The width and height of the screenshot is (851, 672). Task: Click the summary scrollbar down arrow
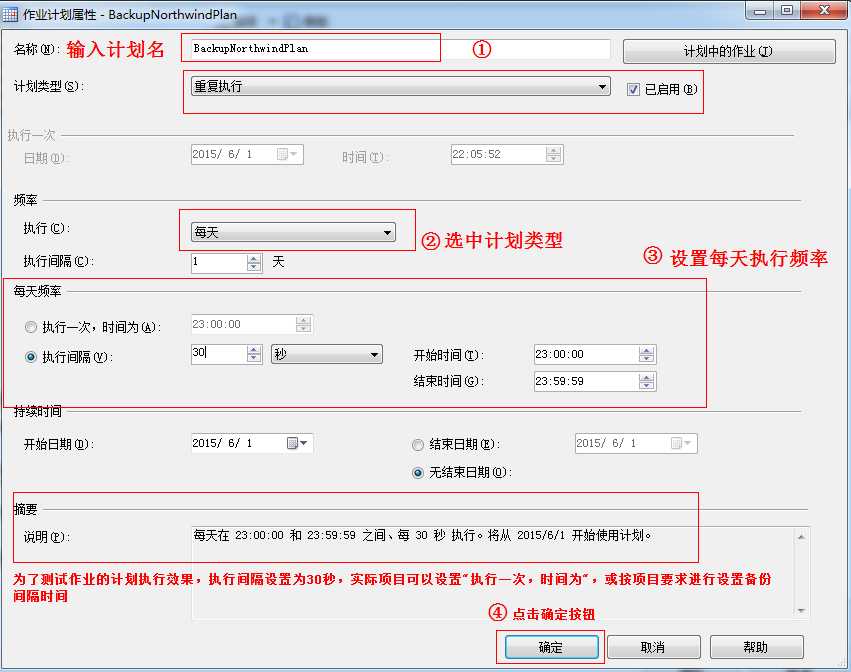802,611
